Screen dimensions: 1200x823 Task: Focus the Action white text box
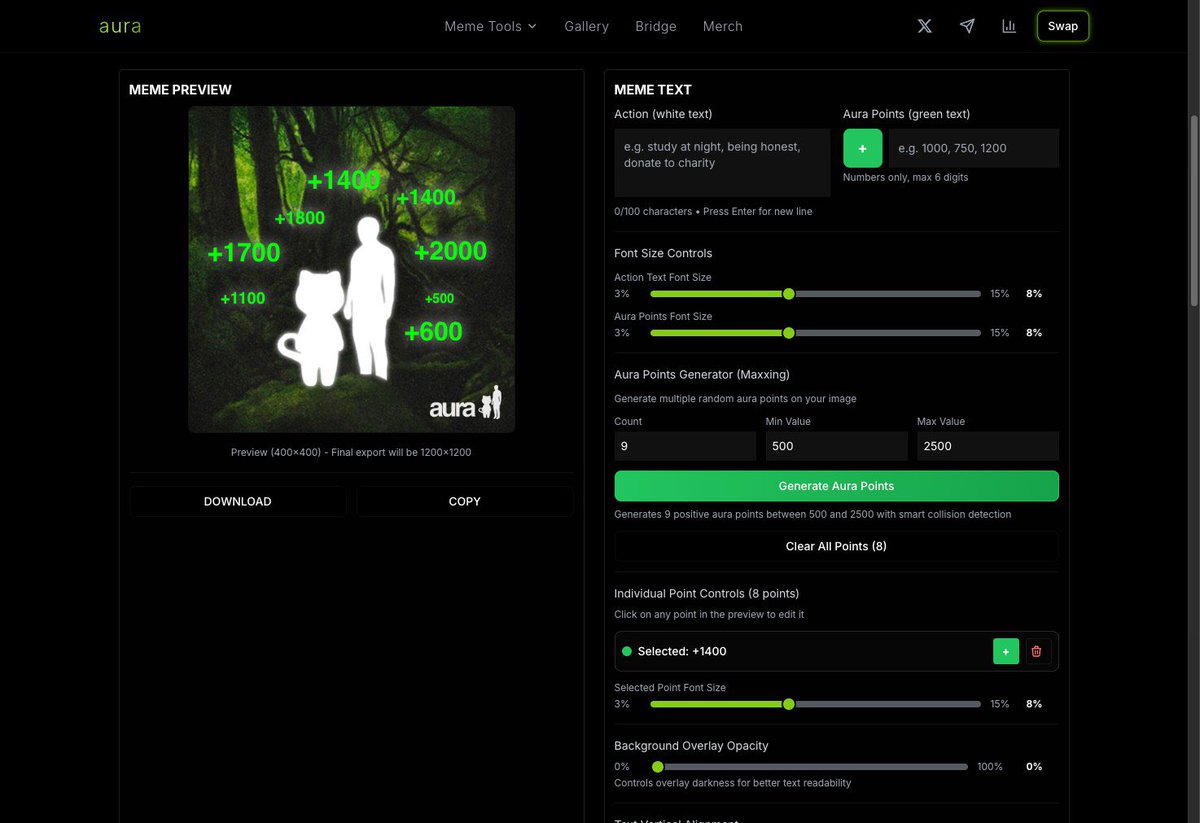[x=722, y=163]
